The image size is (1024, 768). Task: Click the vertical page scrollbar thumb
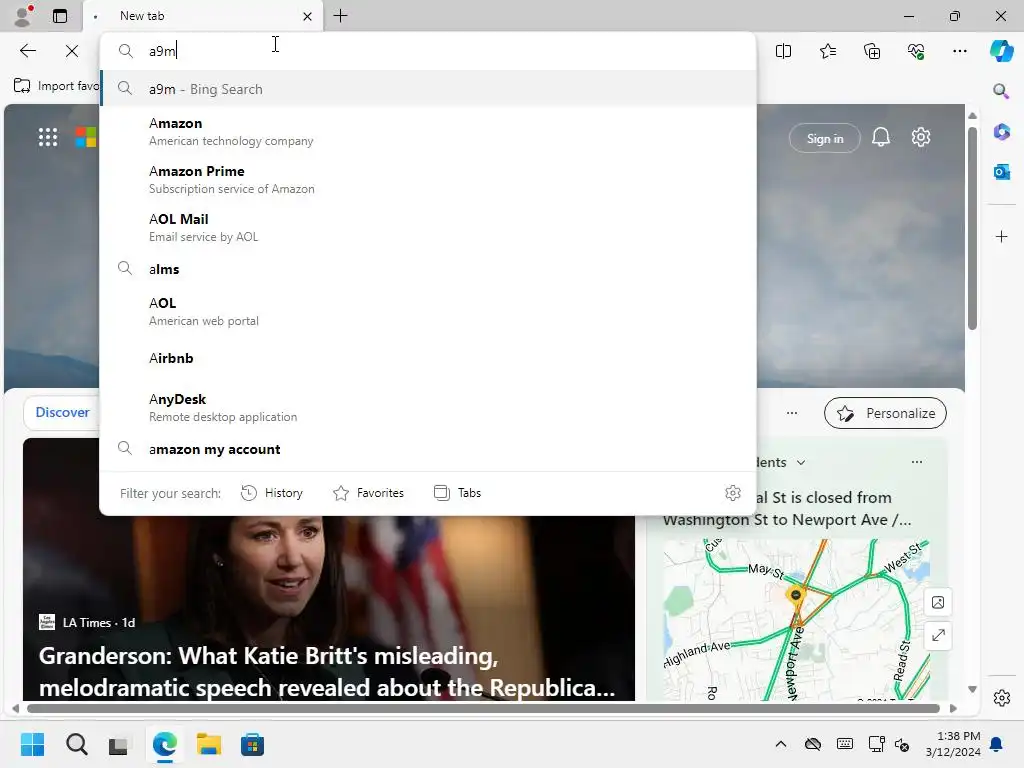[972, 229]
